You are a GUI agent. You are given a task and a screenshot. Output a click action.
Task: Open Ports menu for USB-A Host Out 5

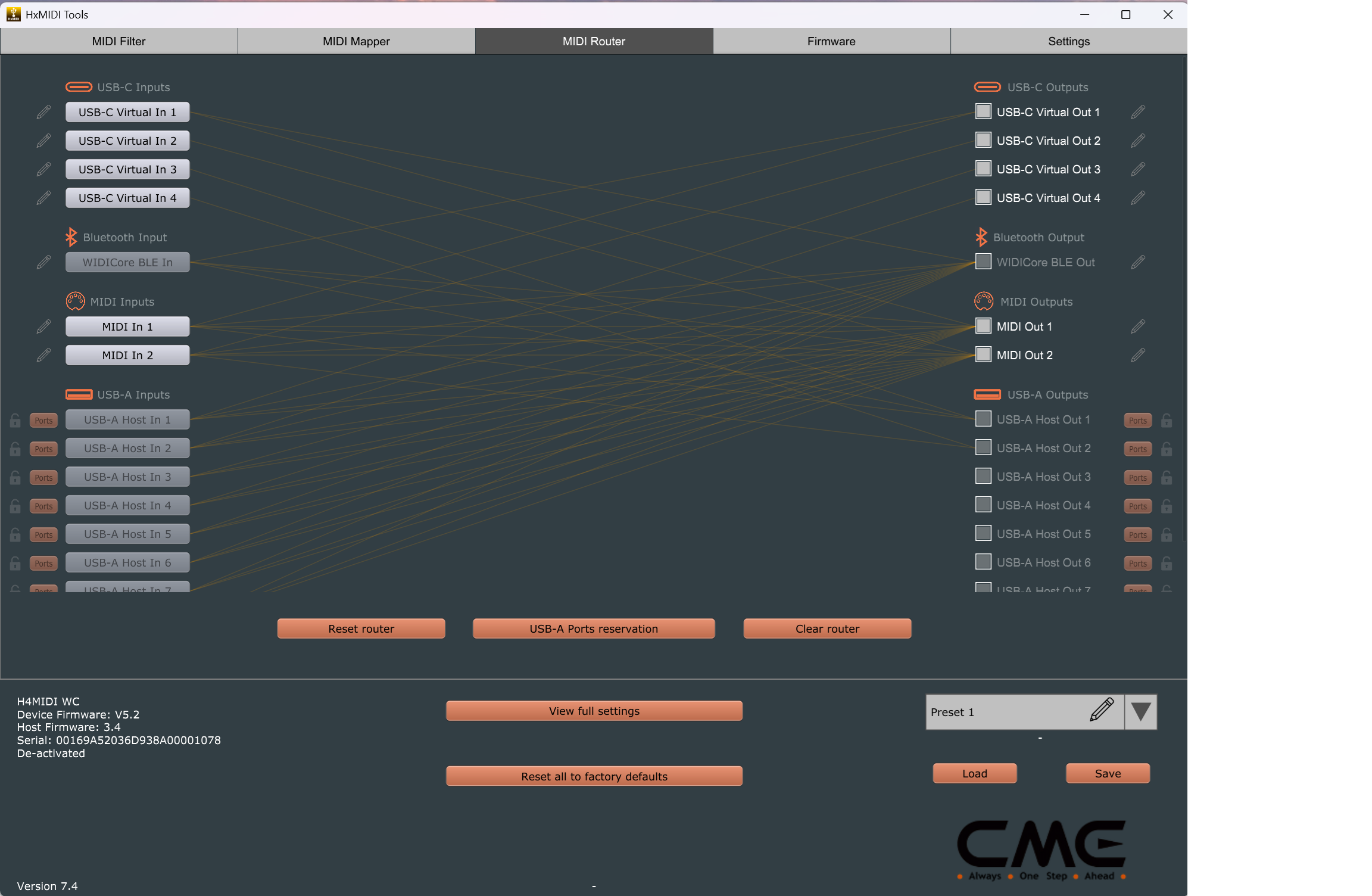click(1137, 534)
